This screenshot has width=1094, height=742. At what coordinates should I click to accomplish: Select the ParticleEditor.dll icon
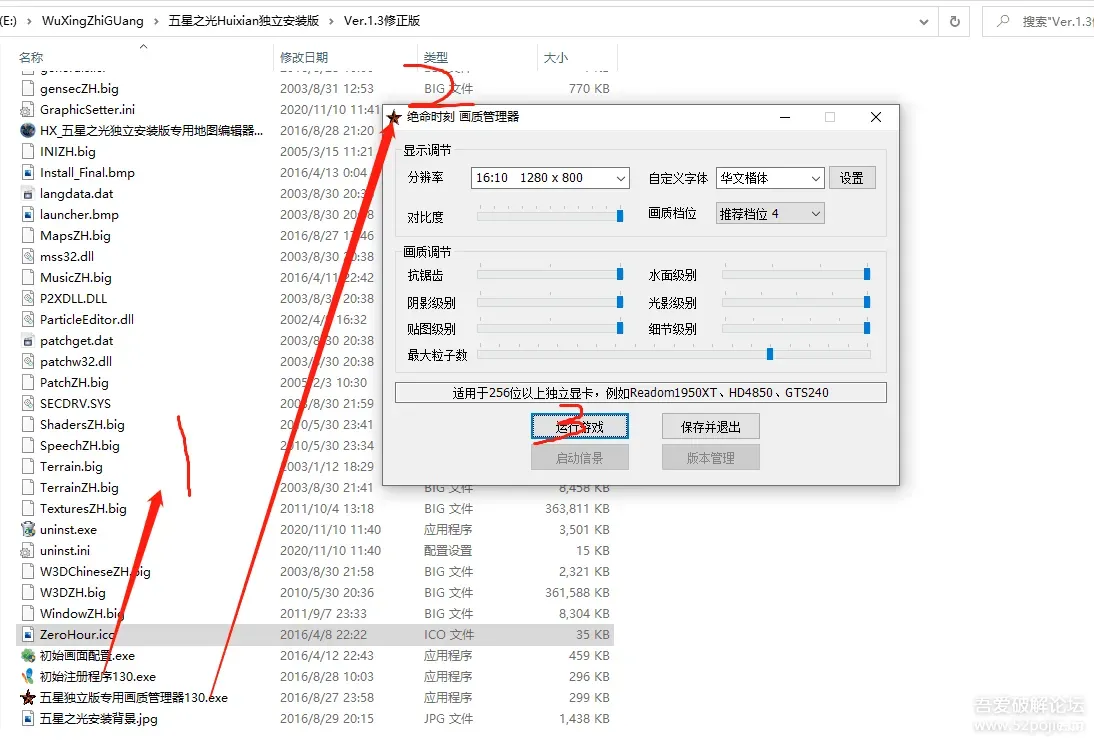tap(28, 320)
